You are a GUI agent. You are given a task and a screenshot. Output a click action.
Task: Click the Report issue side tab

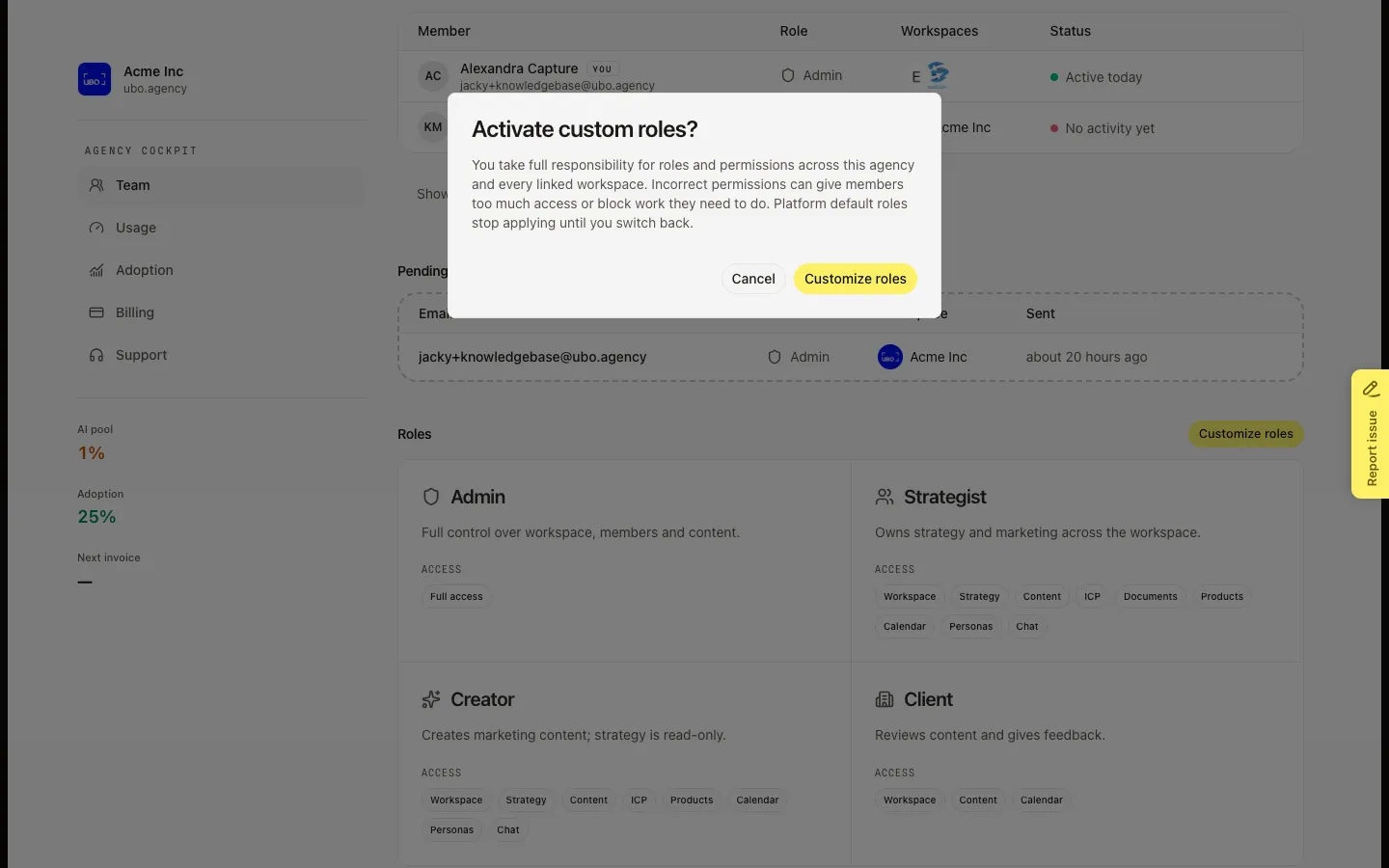(x=1371, y=434)
